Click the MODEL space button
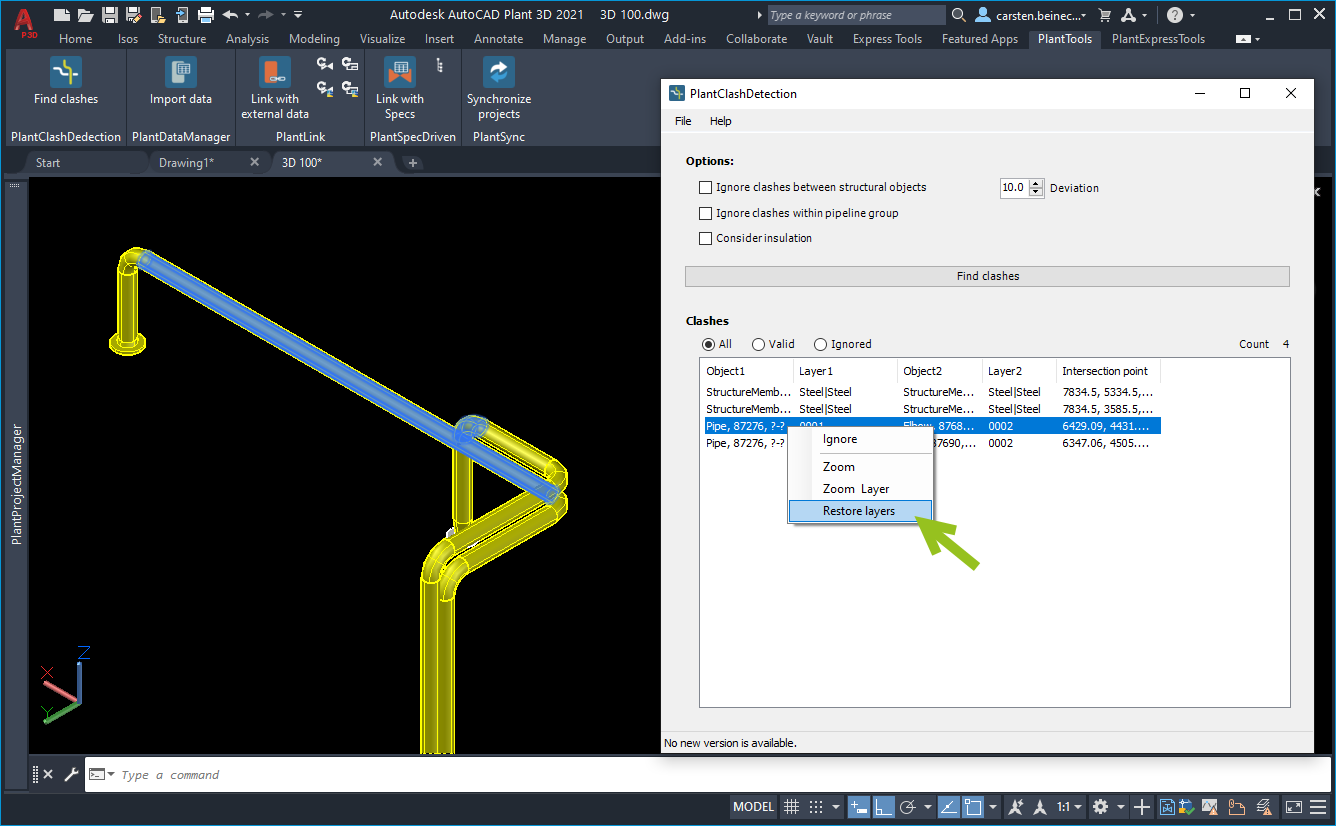The height and width of the screenshot is (826, 1336). [x=754, y=807]
